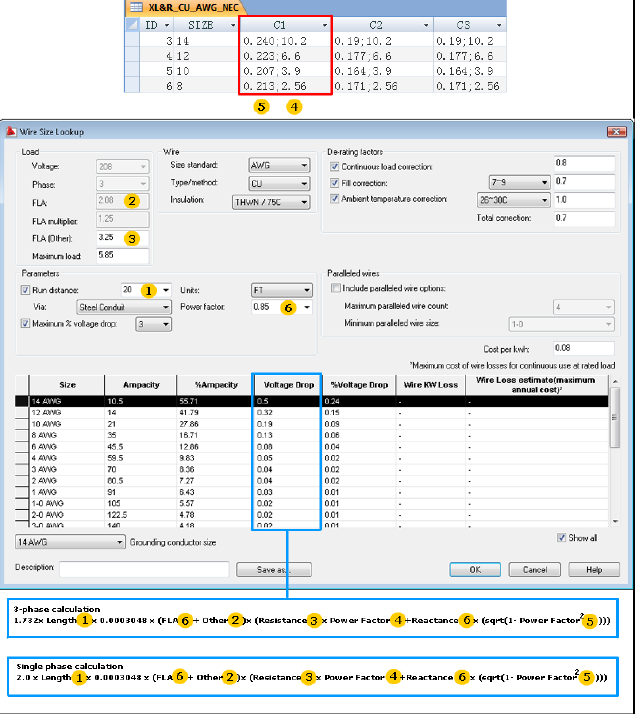This screenshot has width=635, height=714.
Task: Click the C1 cell 0.240;10.2
Action: [x=286, y=41]
